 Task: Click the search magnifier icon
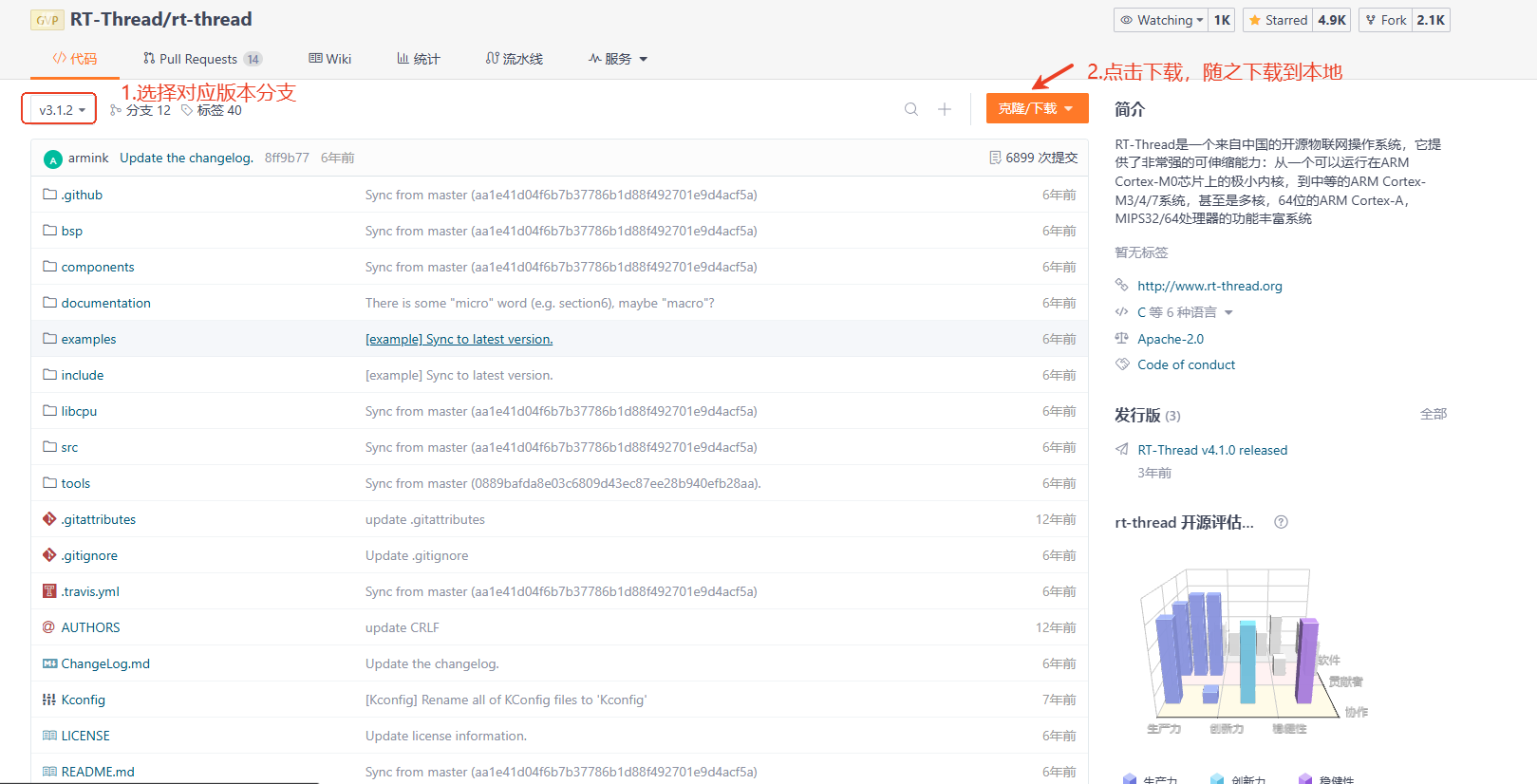click(911, 109)
